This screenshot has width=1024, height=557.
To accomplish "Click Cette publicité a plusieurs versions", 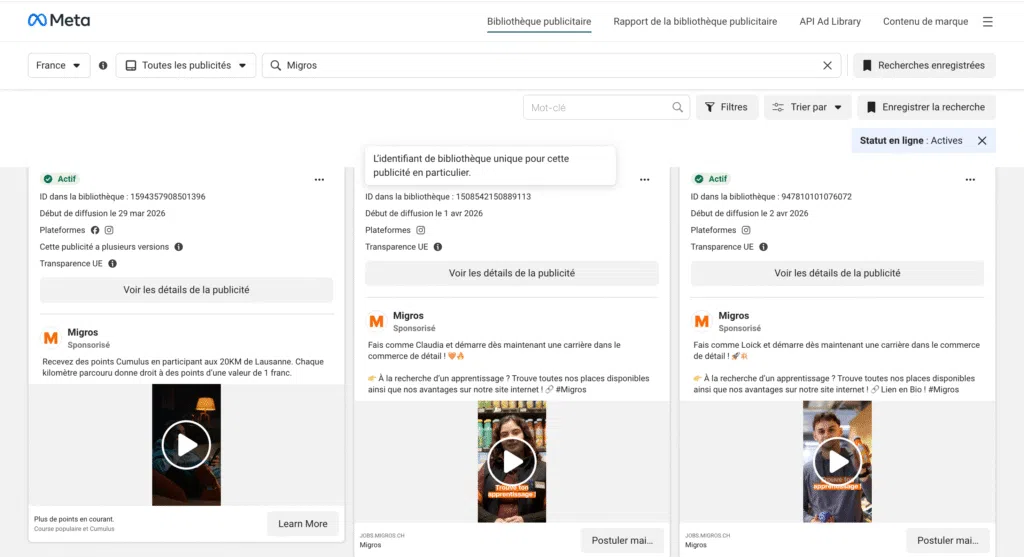I will tap(104, 247).
